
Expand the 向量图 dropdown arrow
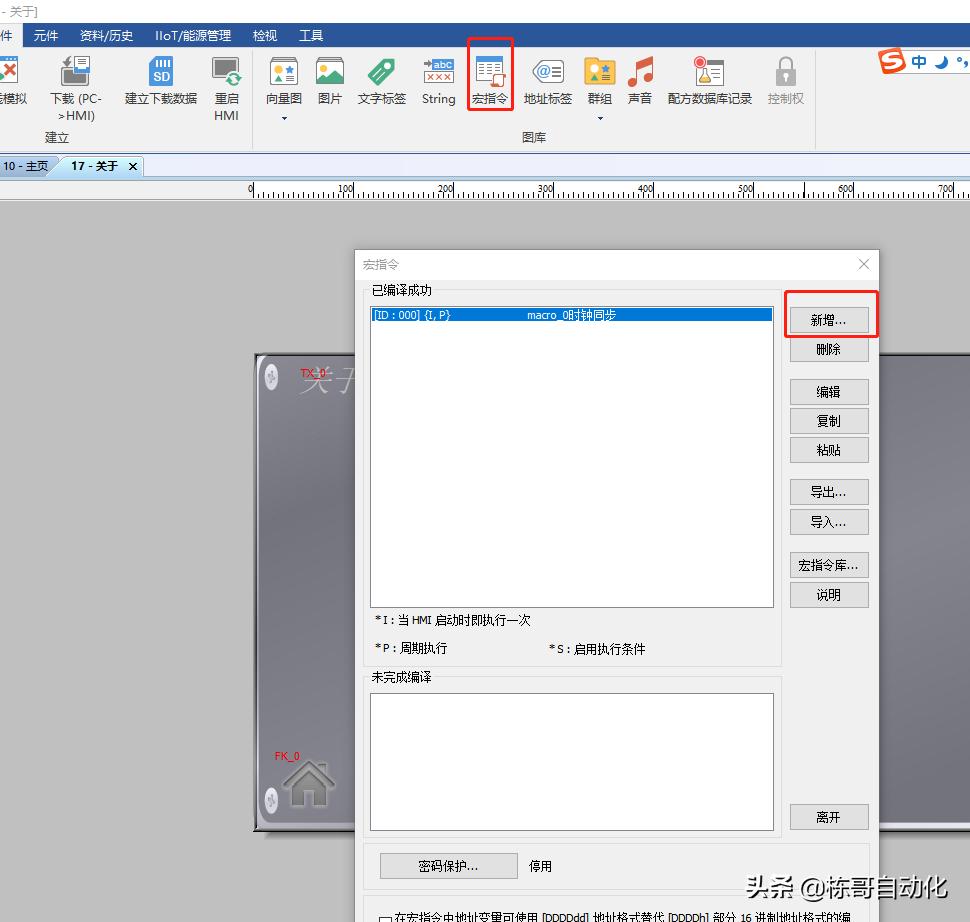click(x=284, y=119)
